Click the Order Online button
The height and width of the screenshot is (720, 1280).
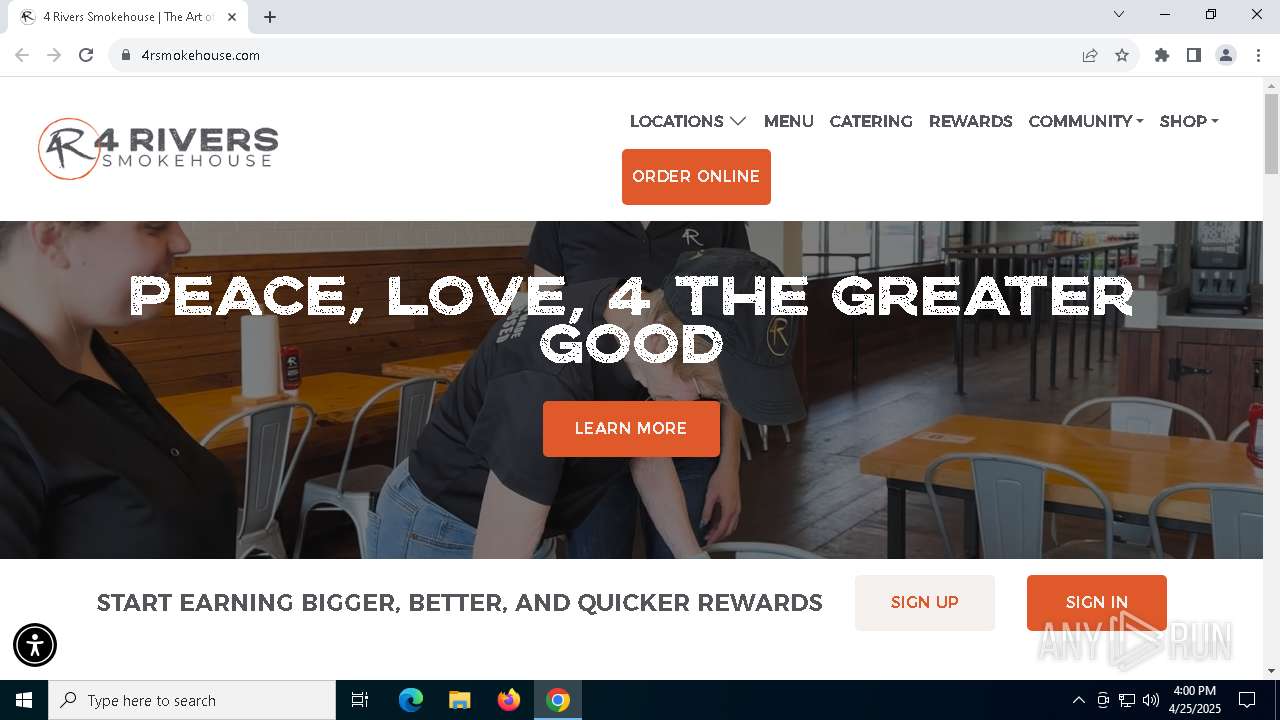pyautogui.click(x=696, y=177)
